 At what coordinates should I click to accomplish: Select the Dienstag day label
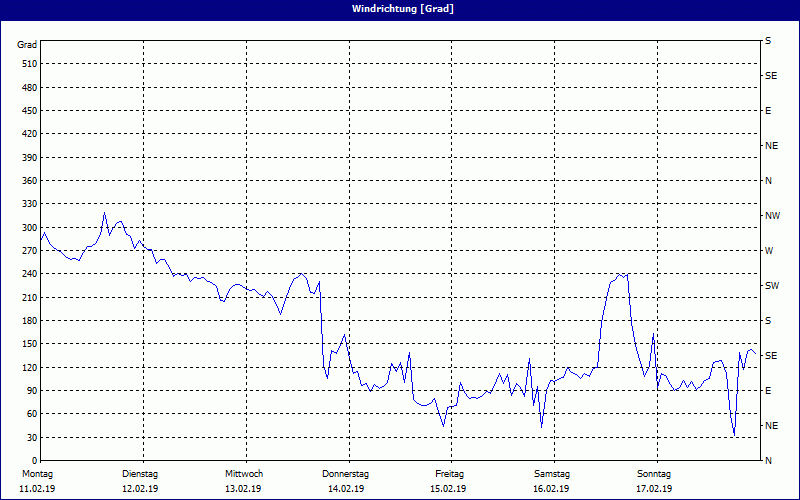[x=140, y=474]
